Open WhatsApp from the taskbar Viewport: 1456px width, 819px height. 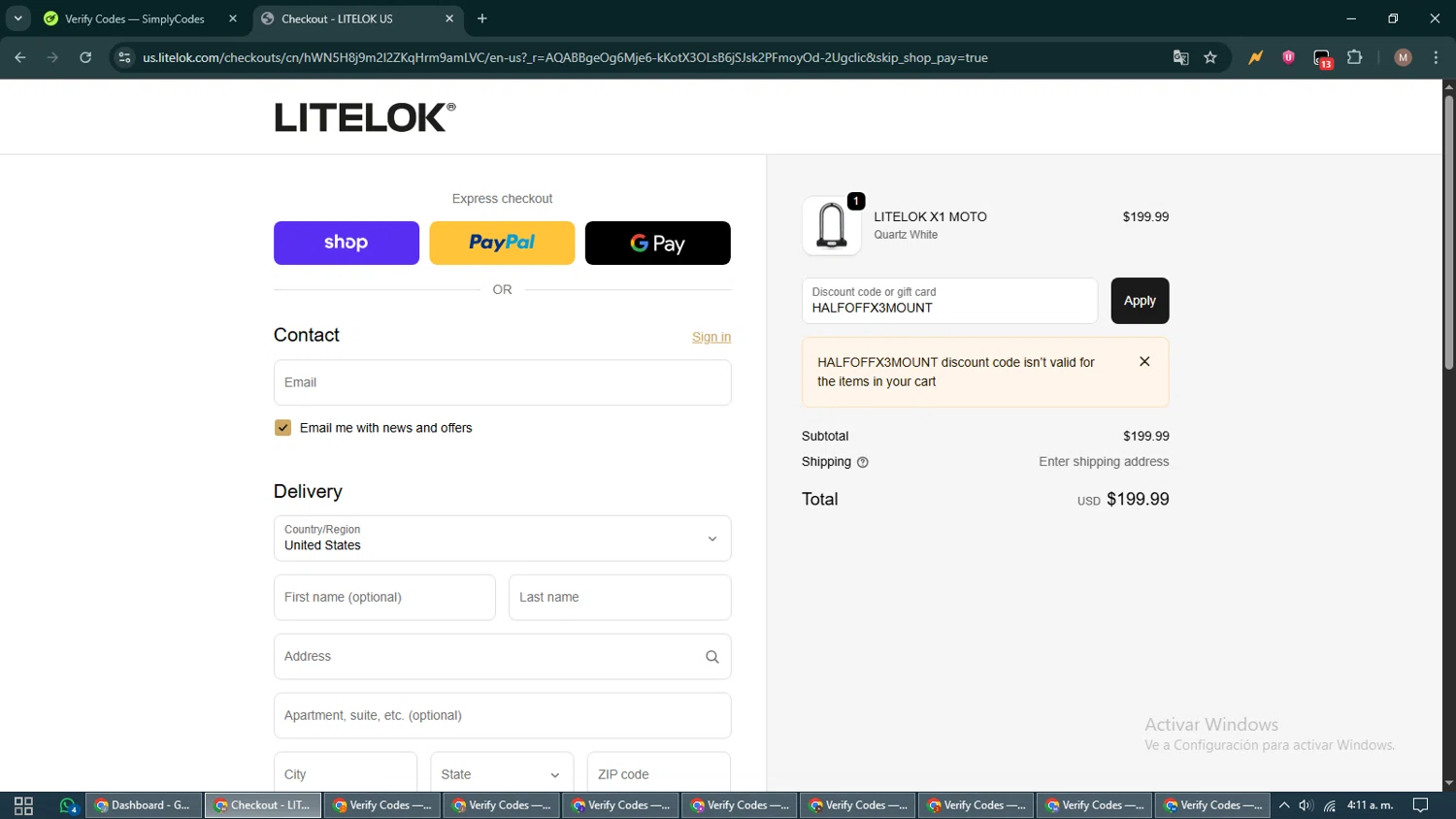[68, 805]
